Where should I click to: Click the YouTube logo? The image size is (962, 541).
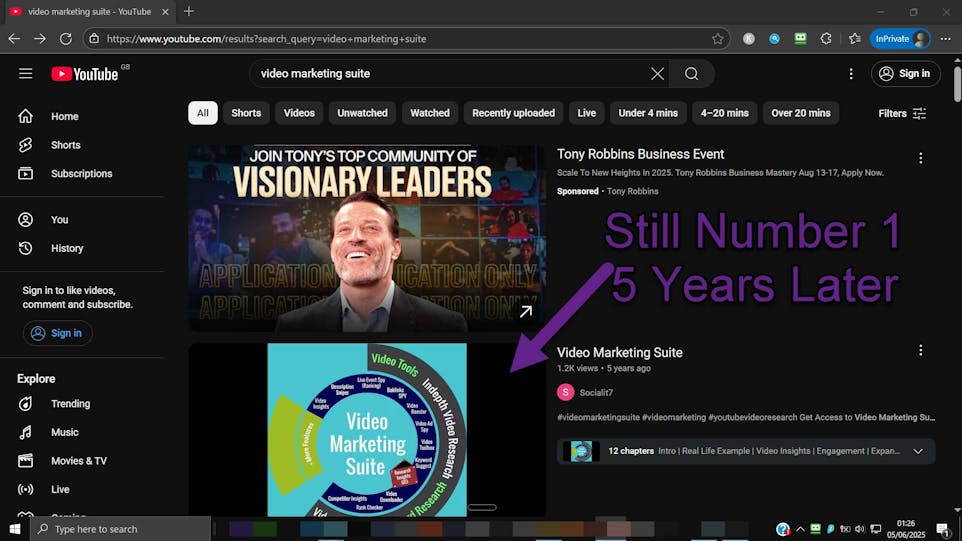coord(85,74)
